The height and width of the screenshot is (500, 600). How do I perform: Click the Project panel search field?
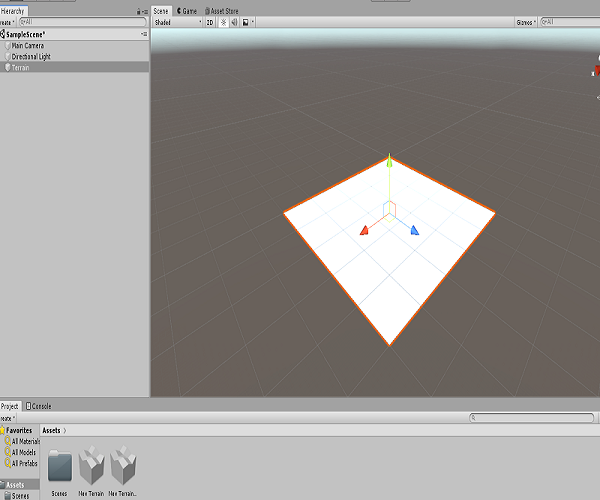[532, 418]
